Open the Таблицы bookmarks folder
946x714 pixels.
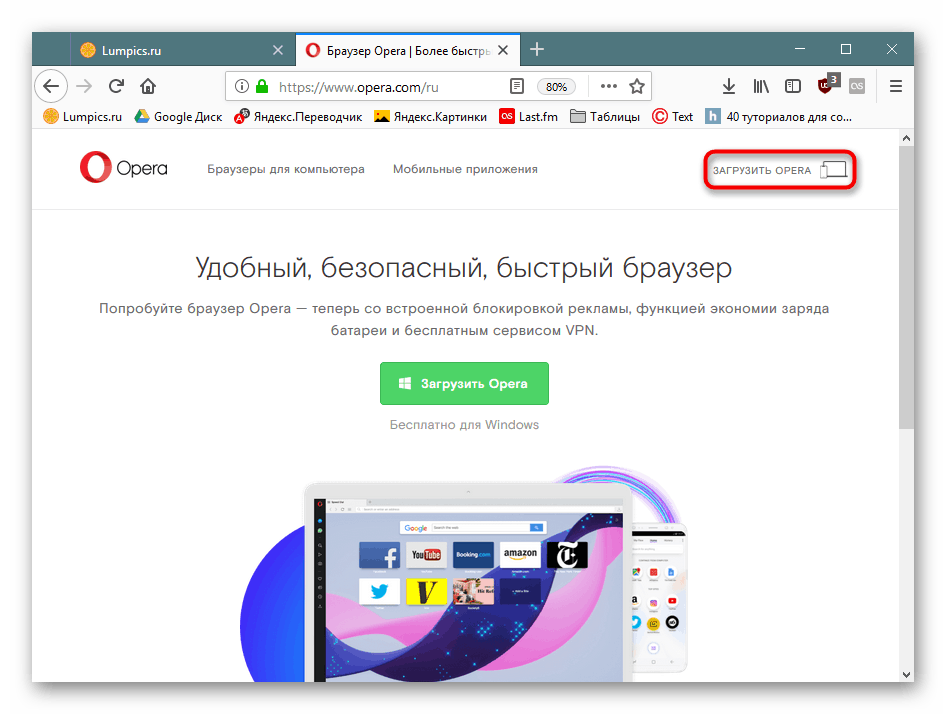[x=605, y=116]
